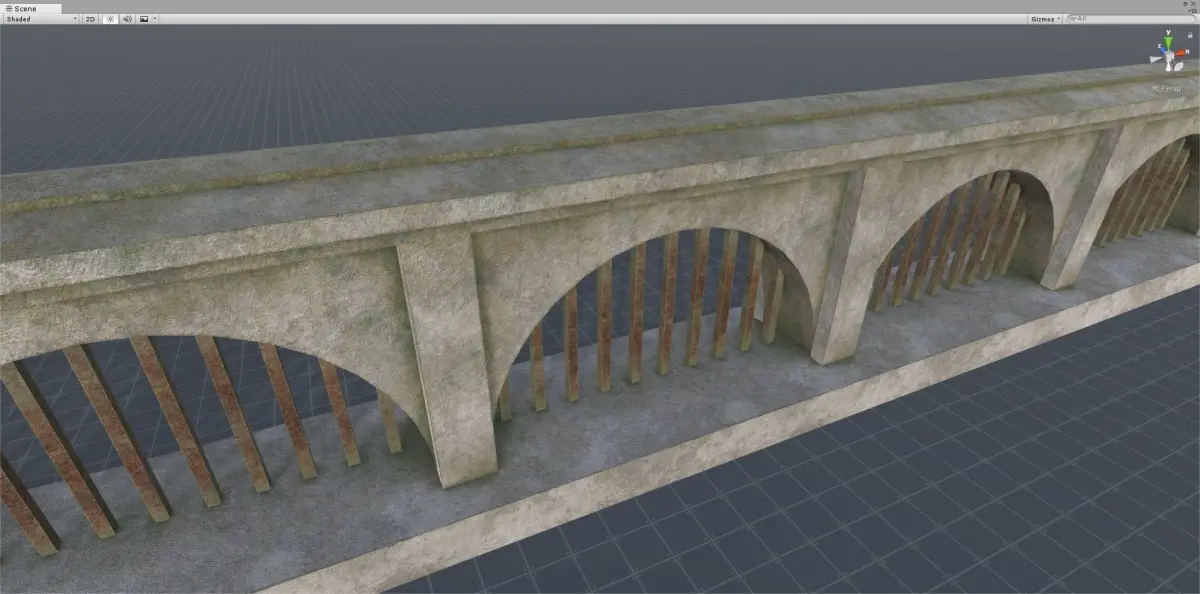
Task: Click the search magnifier icon
Action: coord(1072,19)
